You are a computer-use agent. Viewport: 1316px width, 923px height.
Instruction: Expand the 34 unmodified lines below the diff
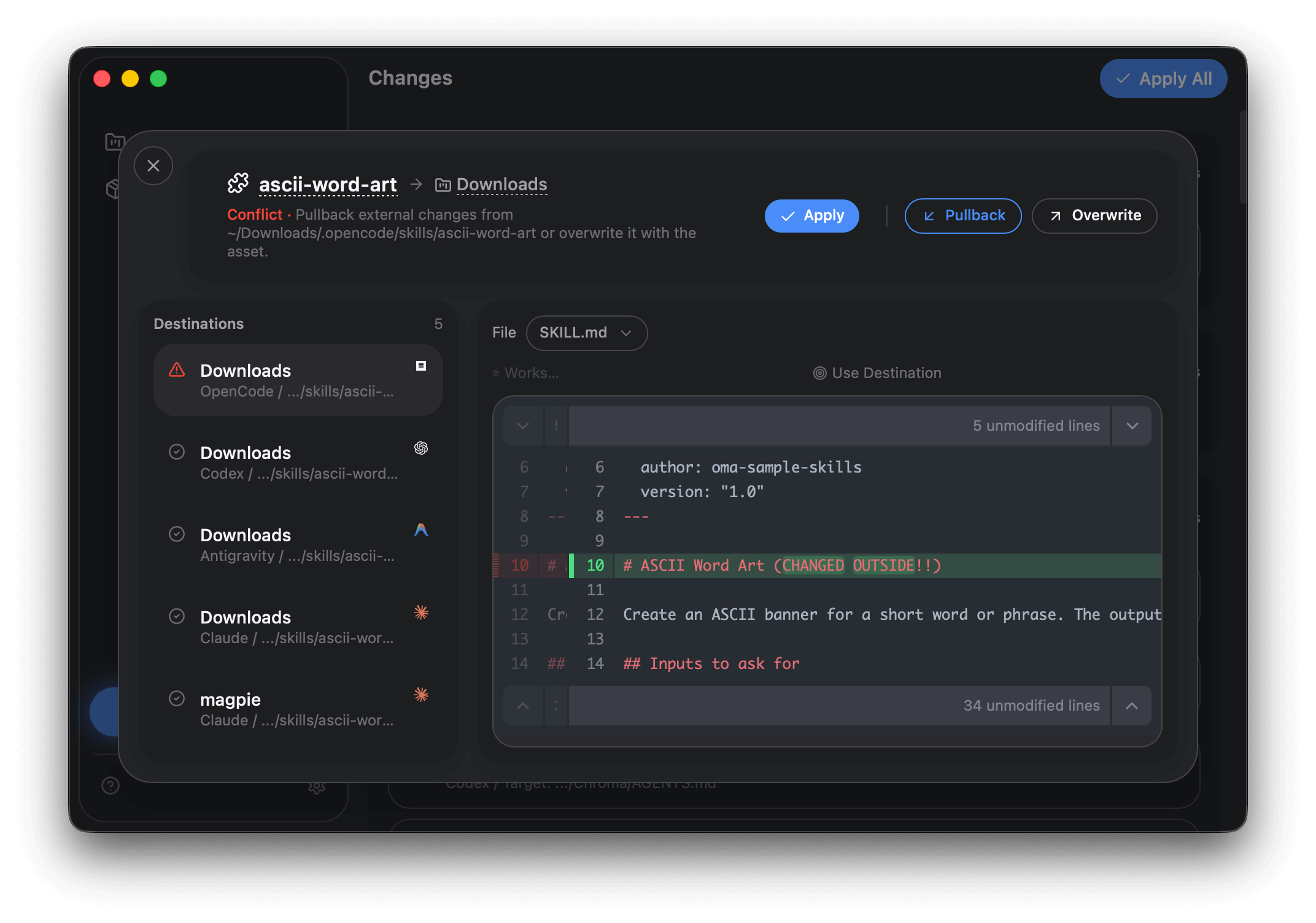click(x=1132, y=705)
